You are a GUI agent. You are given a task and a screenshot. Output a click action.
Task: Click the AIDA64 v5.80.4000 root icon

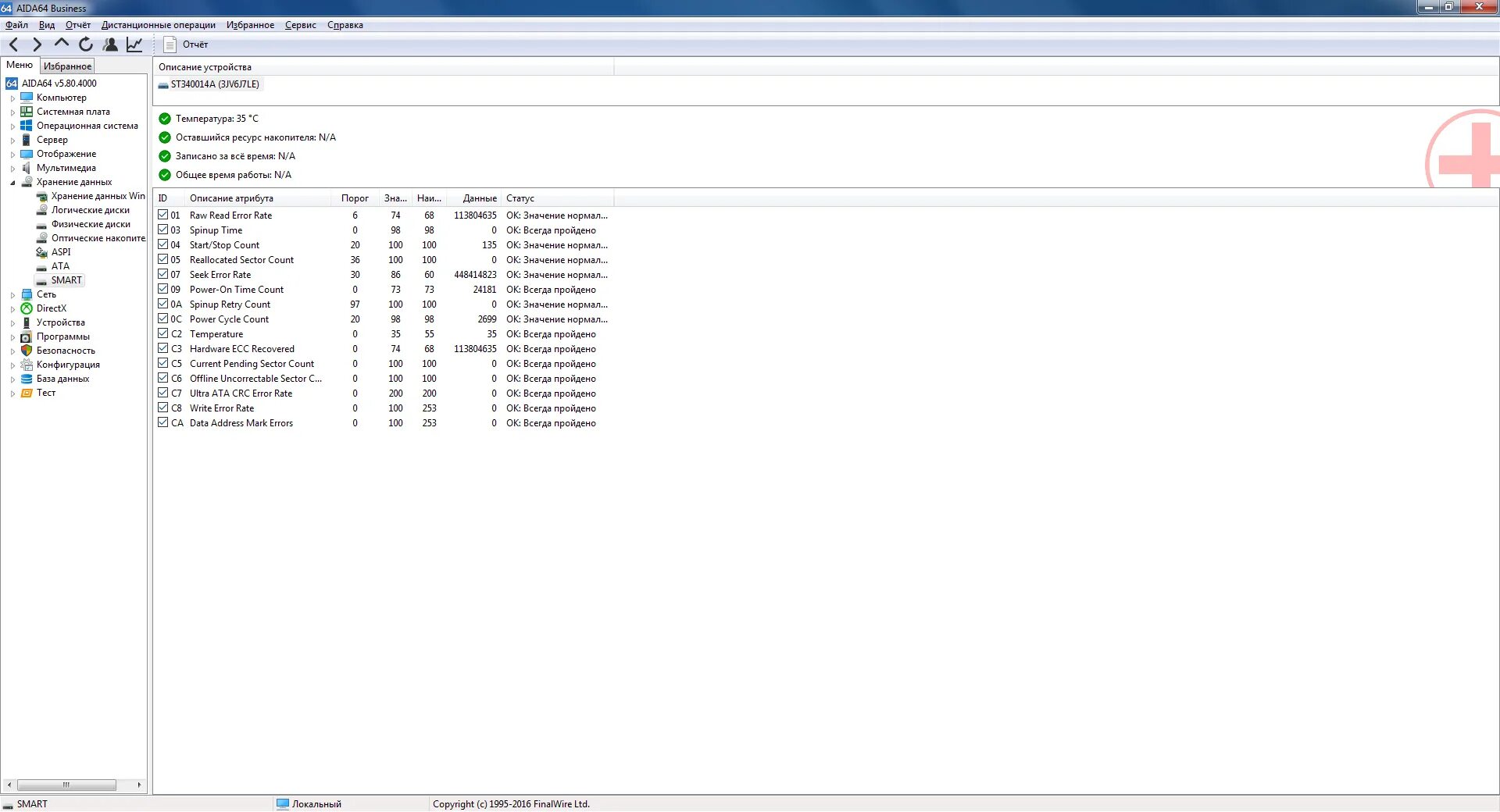(x=12, y=84)
